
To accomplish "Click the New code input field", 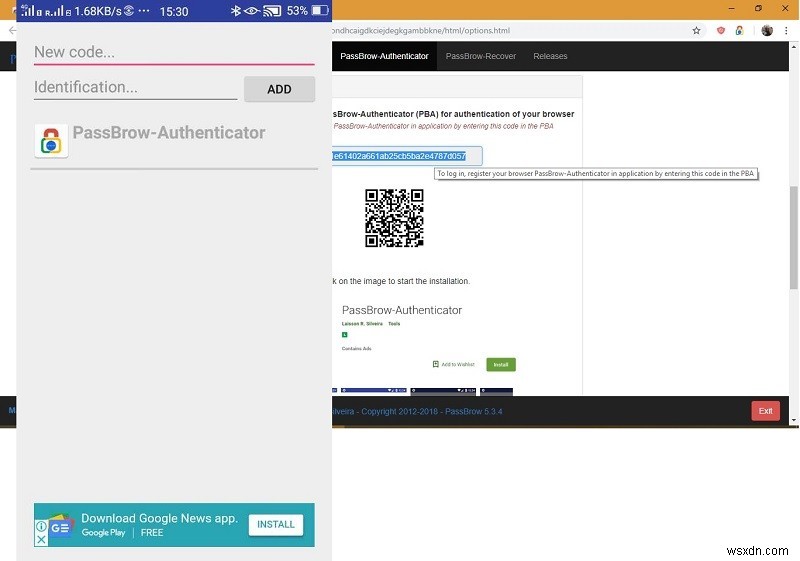I will 174,53.
